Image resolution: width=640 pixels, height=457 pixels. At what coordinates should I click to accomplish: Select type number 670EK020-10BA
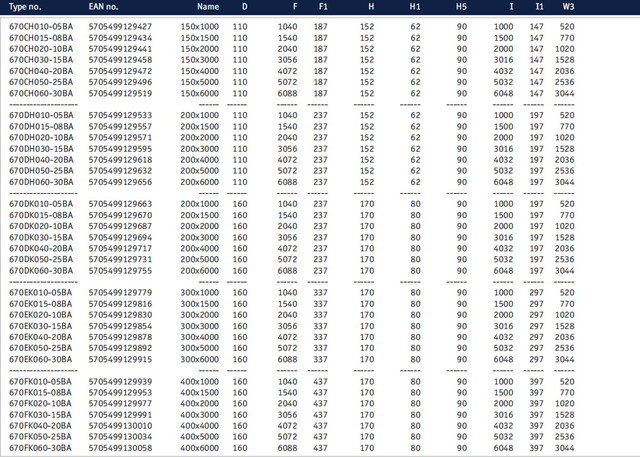click(40, 315)
